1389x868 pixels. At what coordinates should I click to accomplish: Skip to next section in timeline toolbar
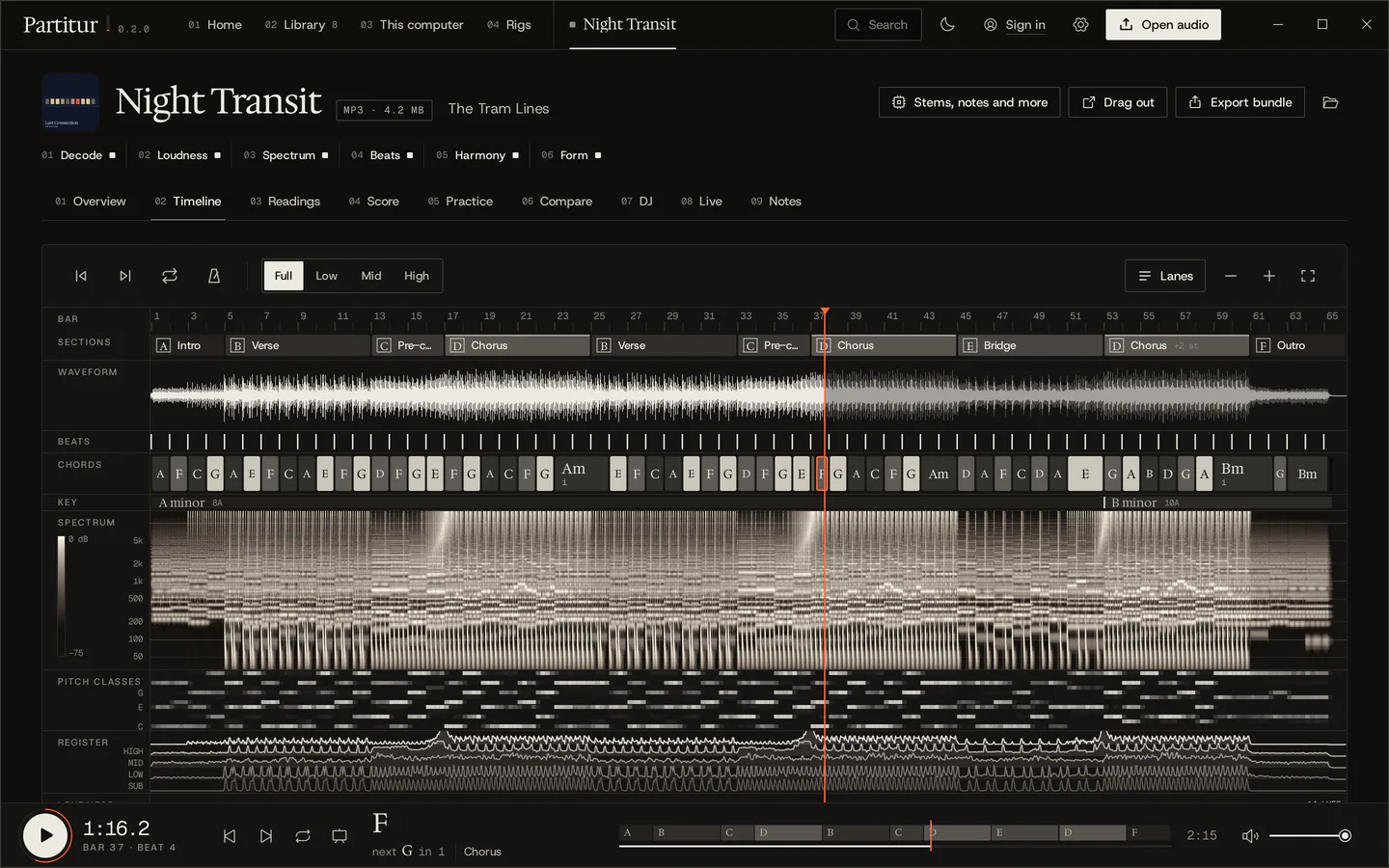pyautogui.click(x=125, y=276)
